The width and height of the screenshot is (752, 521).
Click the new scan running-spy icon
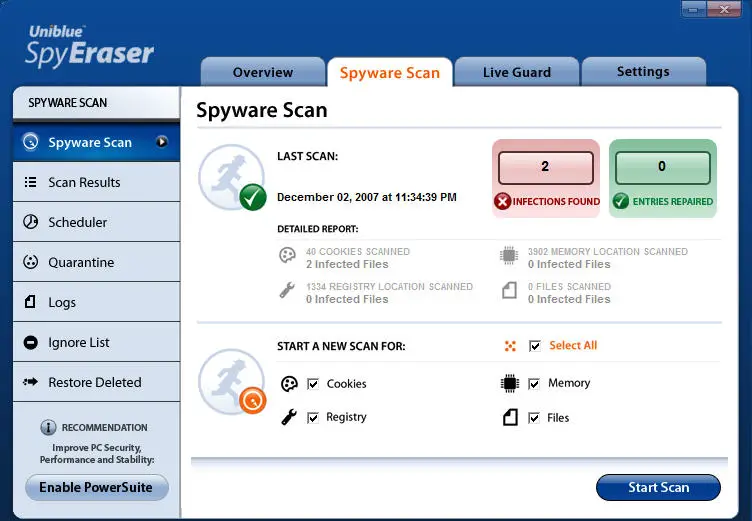[232, 381]
